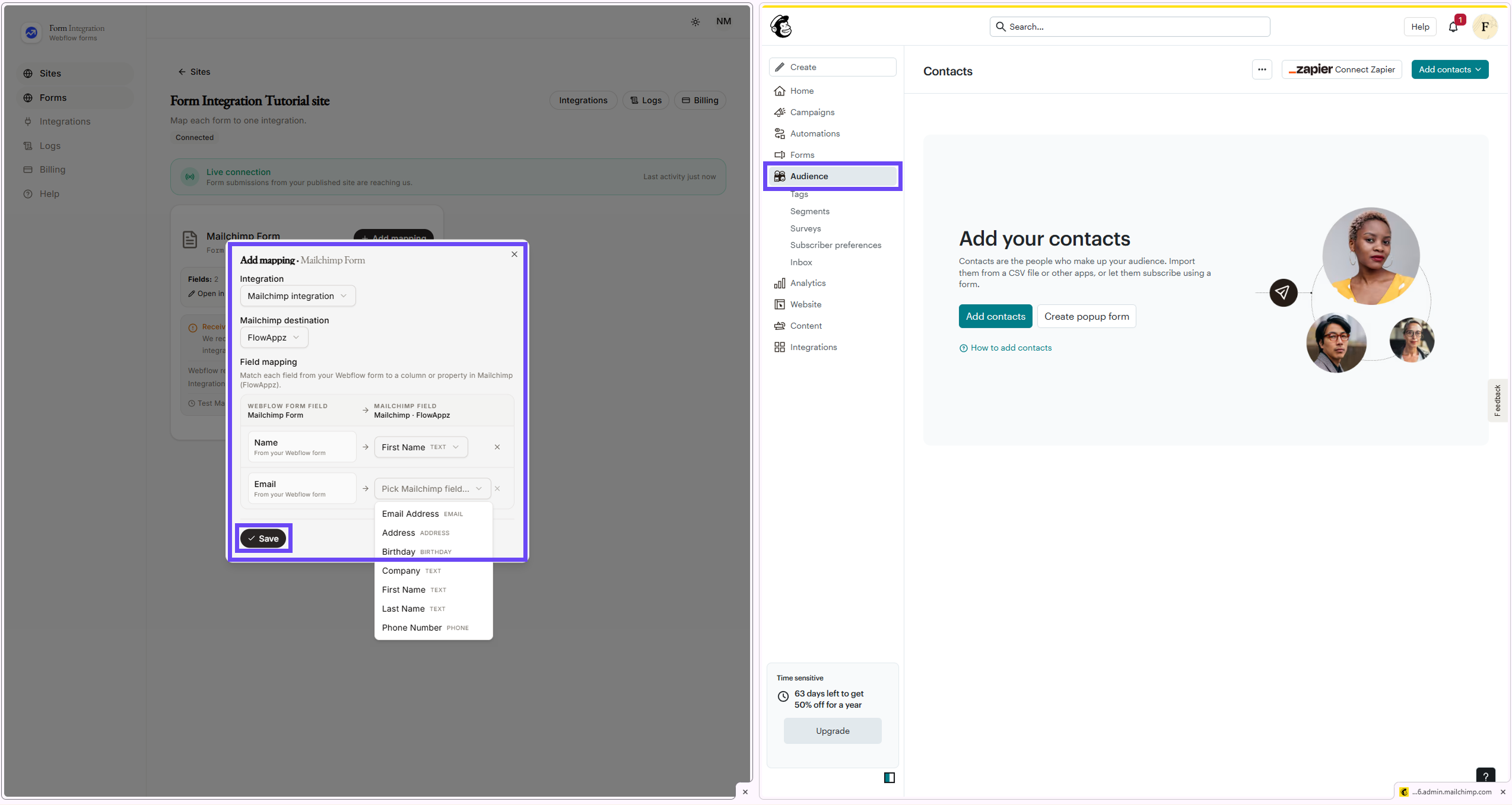Click the Mailchimp Form document icon
The width and height of the screenshot is (1512, 805).
coord(190,240)
